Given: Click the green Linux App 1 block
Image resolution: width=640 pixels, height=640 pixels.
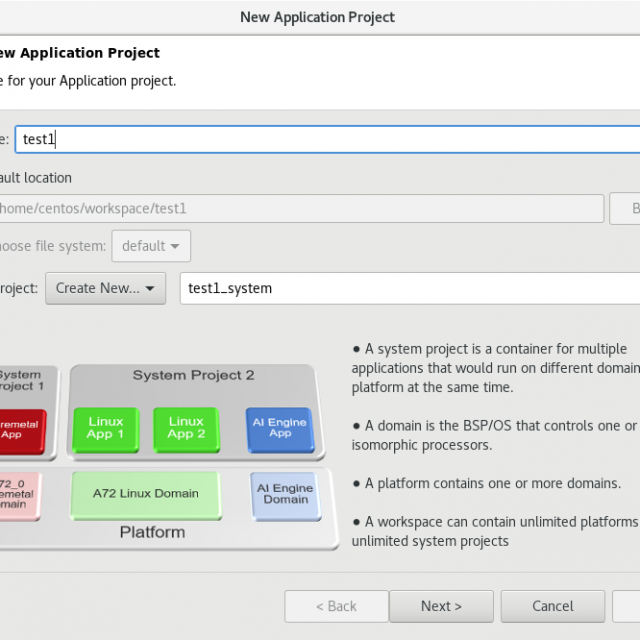Looking at the screenshot, I should pos(106,428).
